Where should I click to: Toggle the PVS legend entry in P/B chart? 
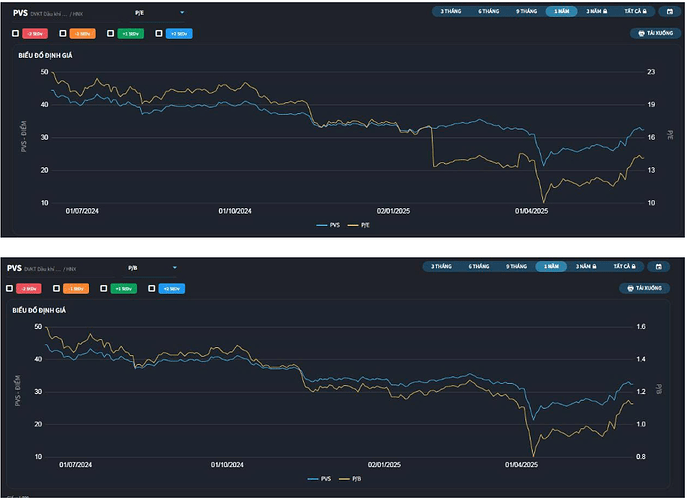(319, 479)
